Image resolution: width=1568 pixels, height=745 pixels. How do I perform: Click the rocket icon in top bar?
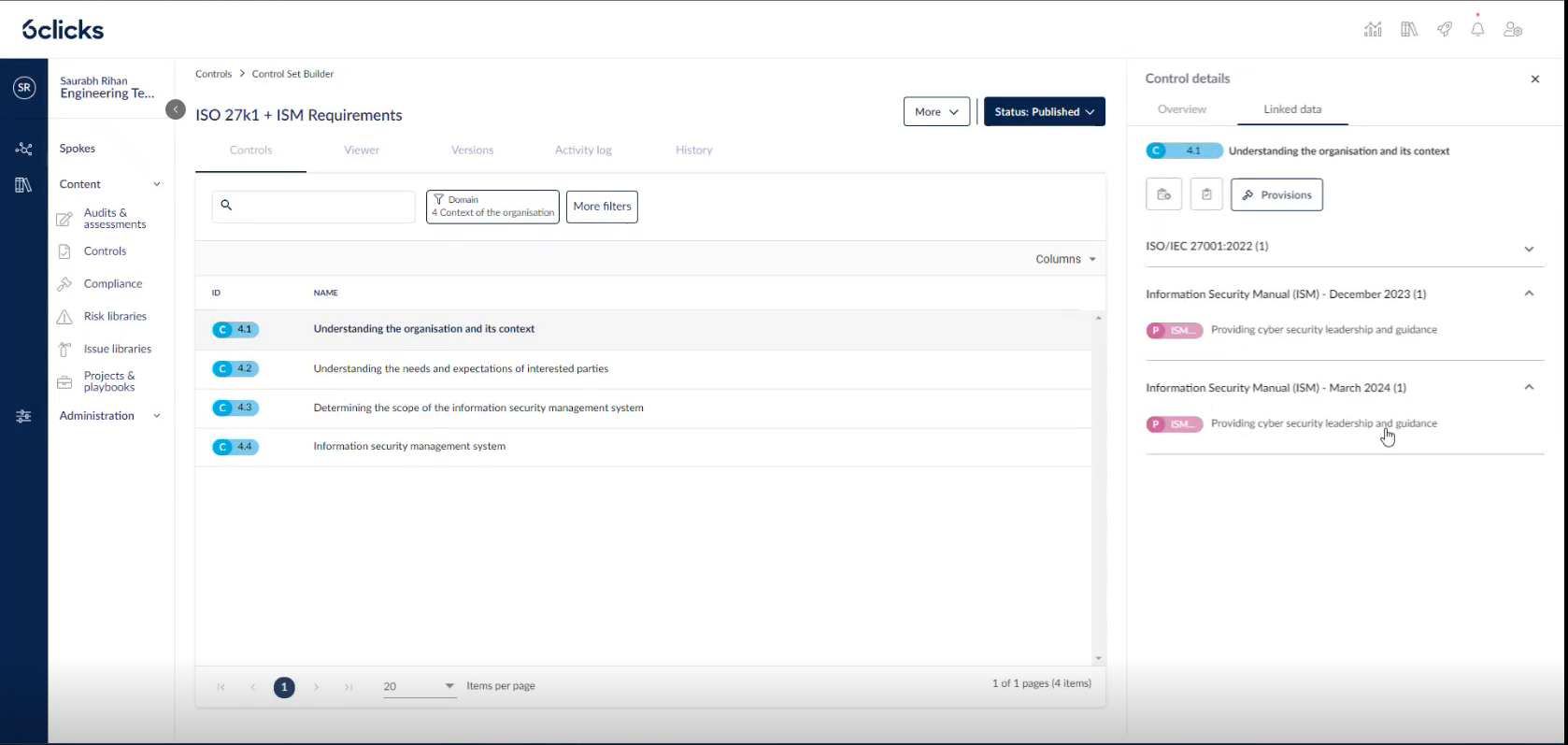coord(1445,30)
